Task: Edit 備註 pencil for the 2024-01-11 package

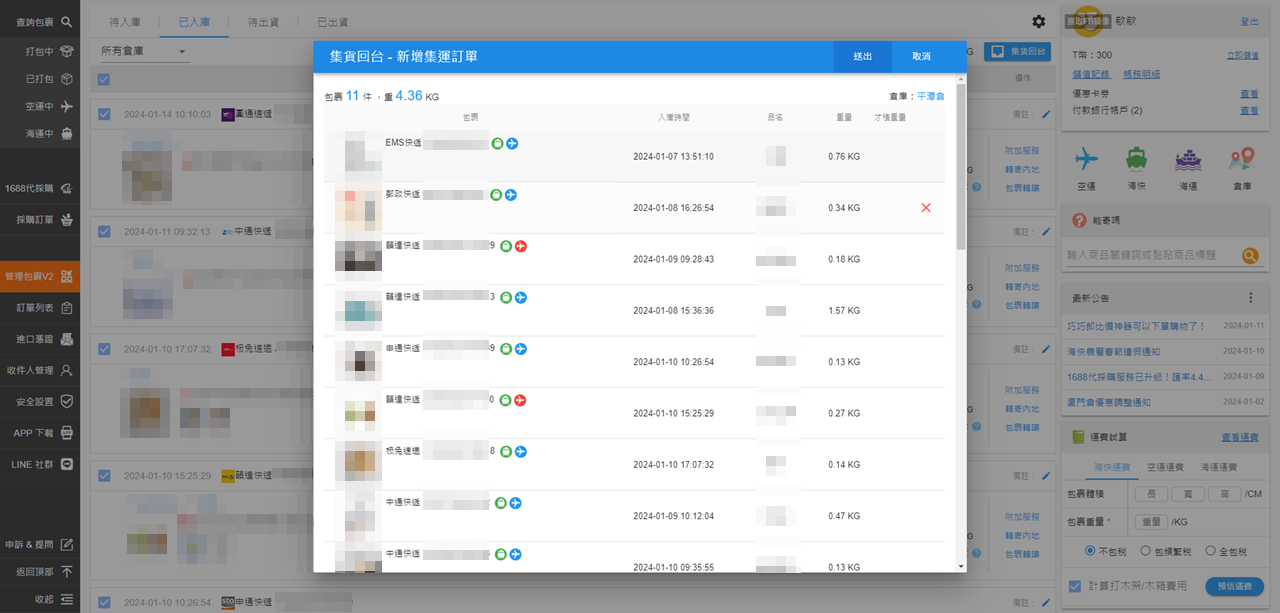Action: [x=1046, y=231]
